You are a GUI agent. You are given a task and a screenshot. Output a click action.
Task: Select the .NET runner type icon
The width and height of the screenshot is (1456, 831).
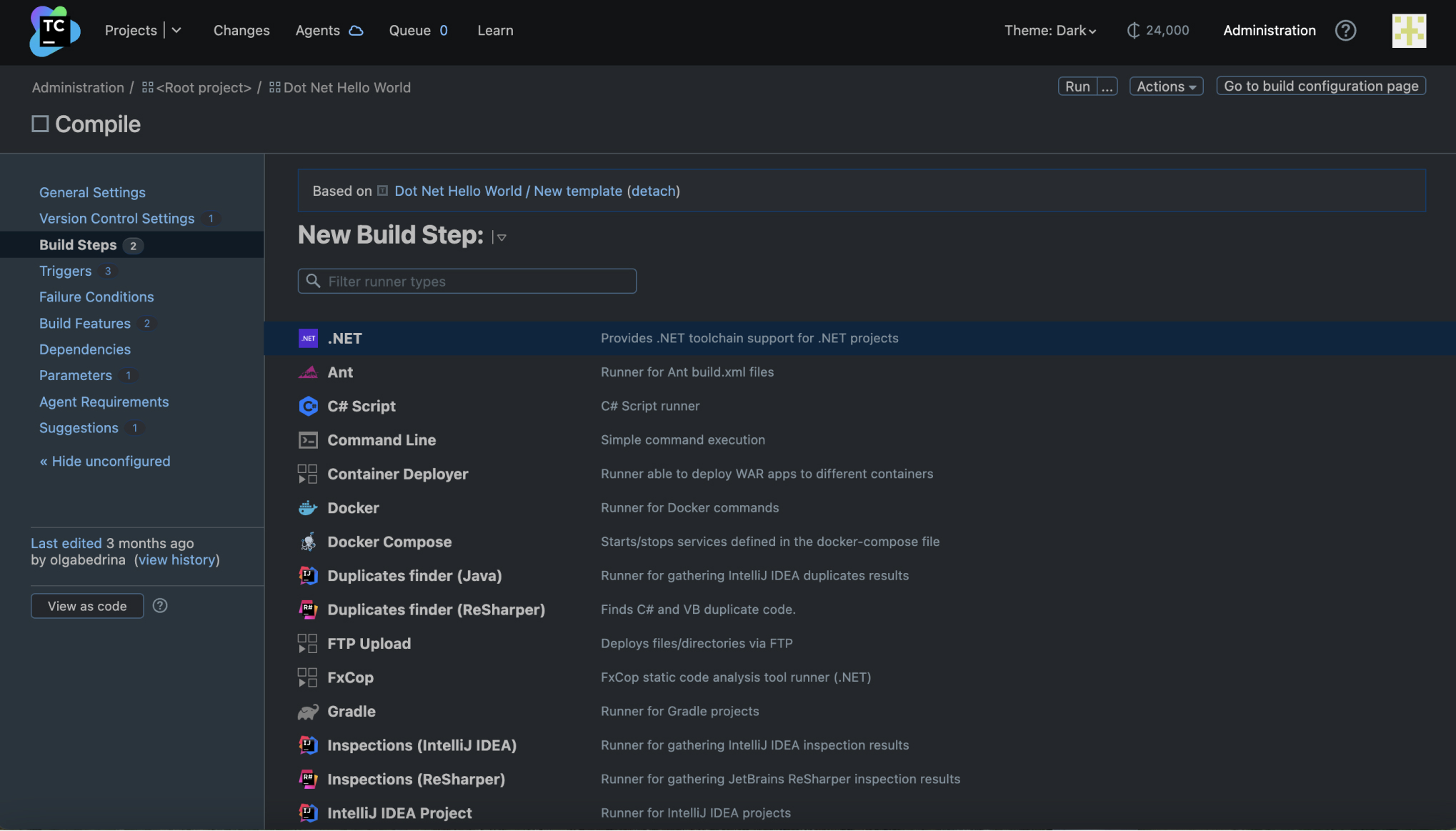pos(308,338)
